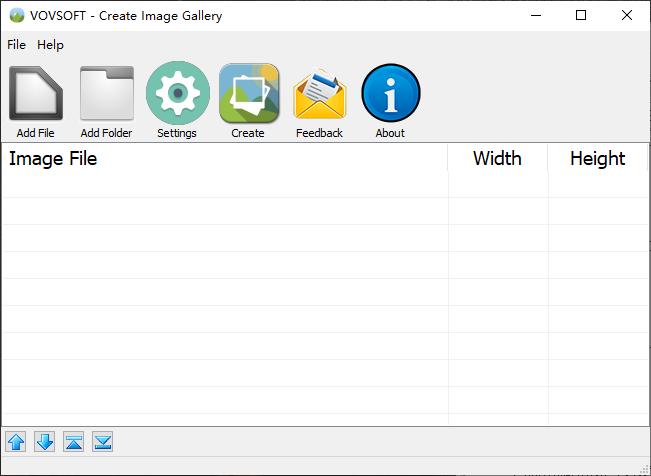The image size is (651, 476).
Task: Move selected image to bottom of list
Action: click(x=103, y=442)
